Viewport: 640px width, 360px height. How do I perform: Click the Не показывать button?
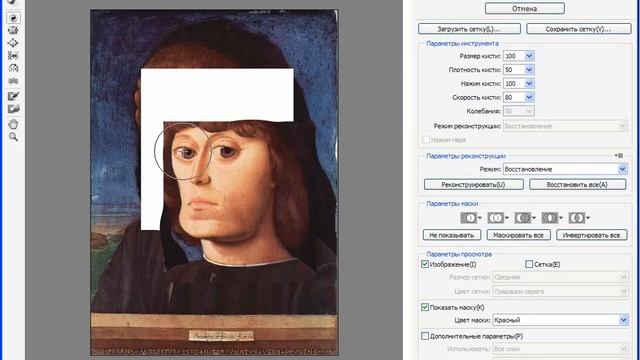click(452, 235)
